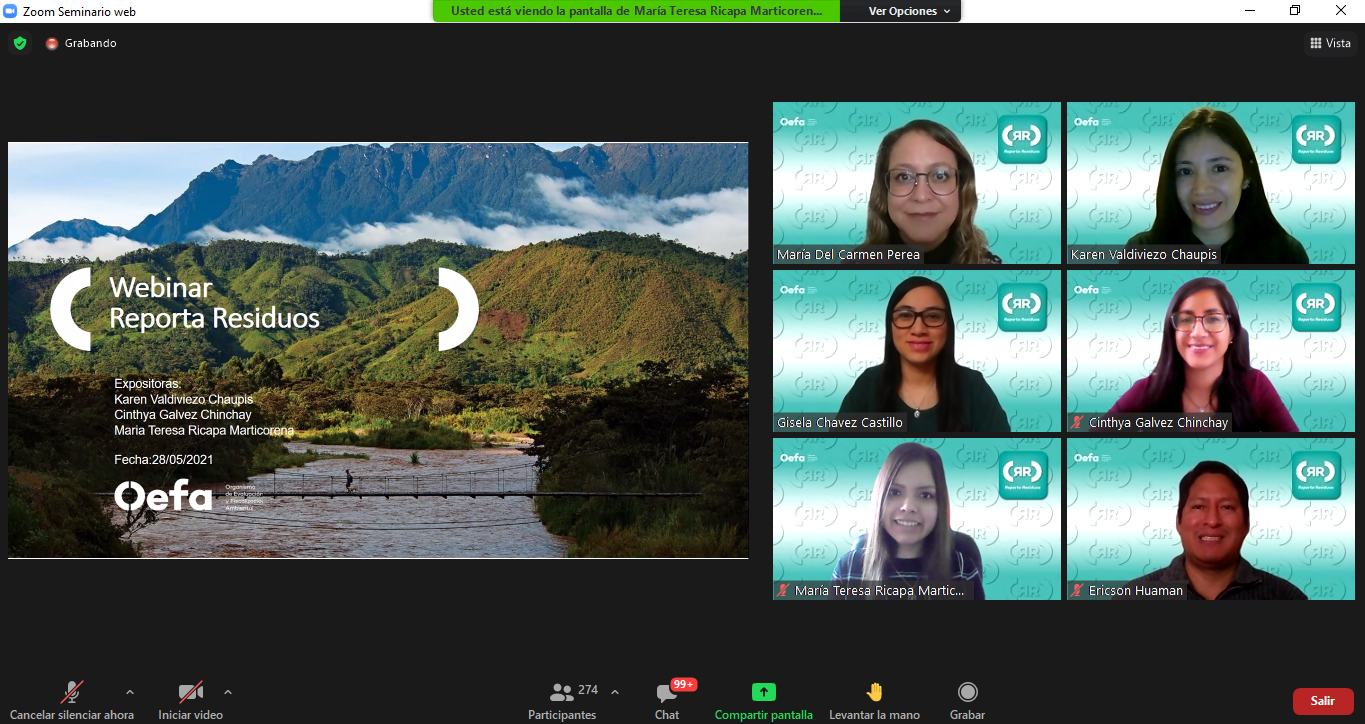1365x724 pixels.
Task: Click 'Webinar Reporta Residuos' slide title
Action: tap(214, 303)
